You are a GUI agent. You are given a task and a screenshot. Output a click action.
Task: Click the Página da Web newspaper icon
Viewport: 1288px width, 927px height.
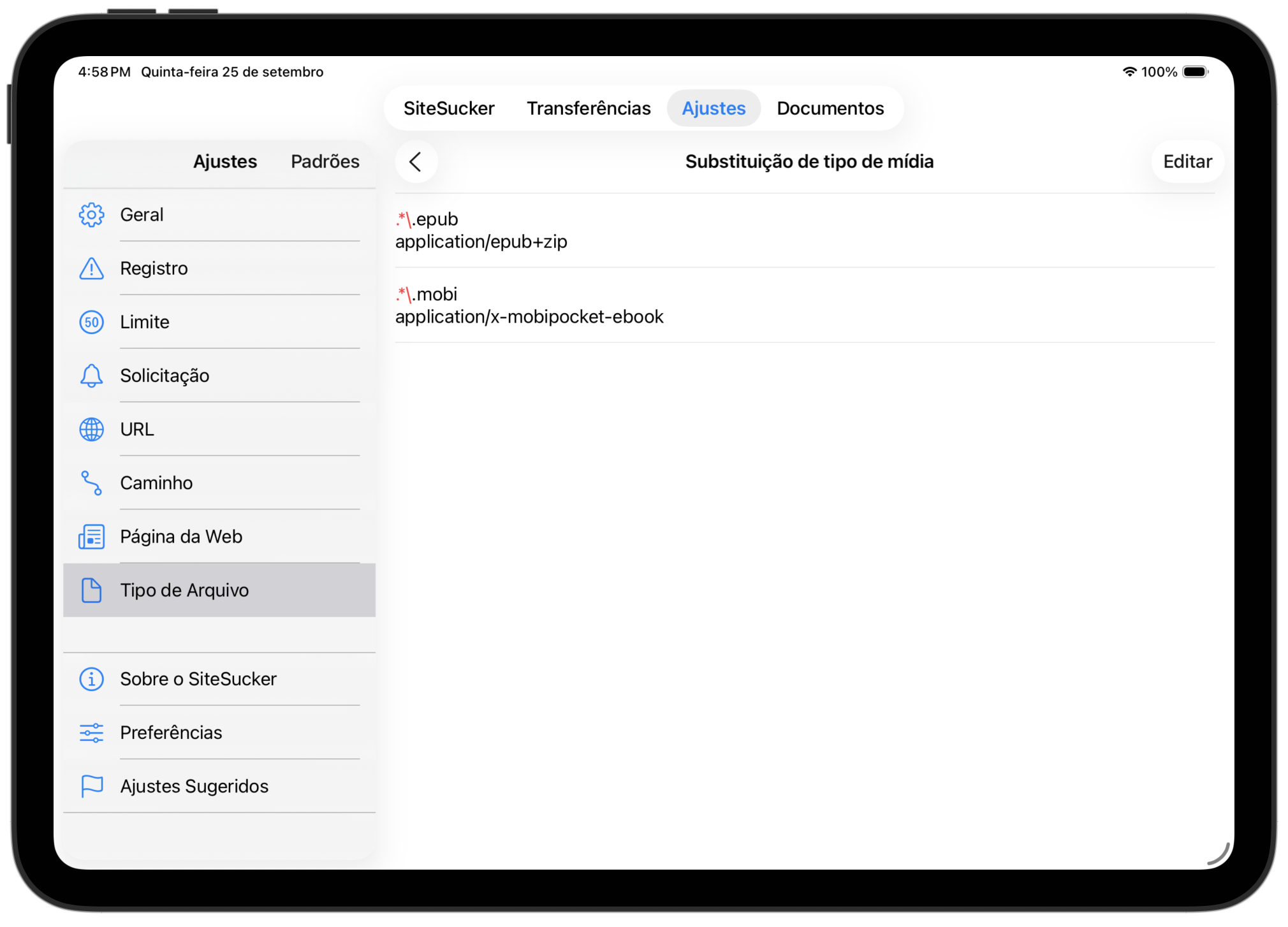coord(91,536)
